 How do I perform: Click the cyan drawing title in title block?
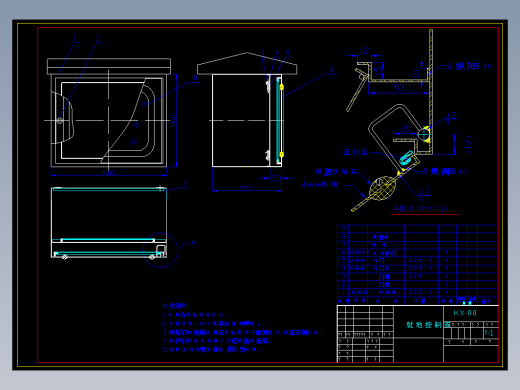click(428, 325)
